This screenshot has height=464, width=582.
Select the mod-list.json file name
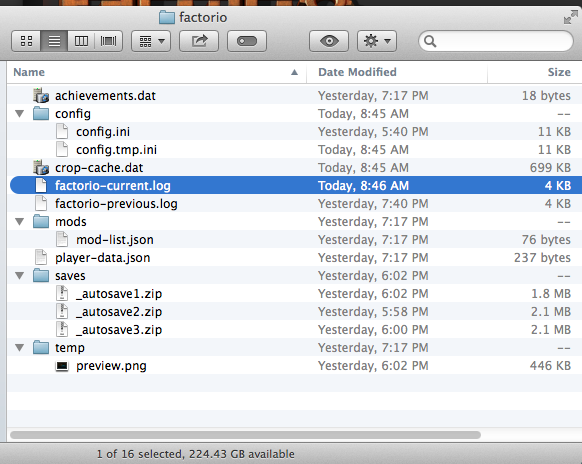click(x=115, y=240)
